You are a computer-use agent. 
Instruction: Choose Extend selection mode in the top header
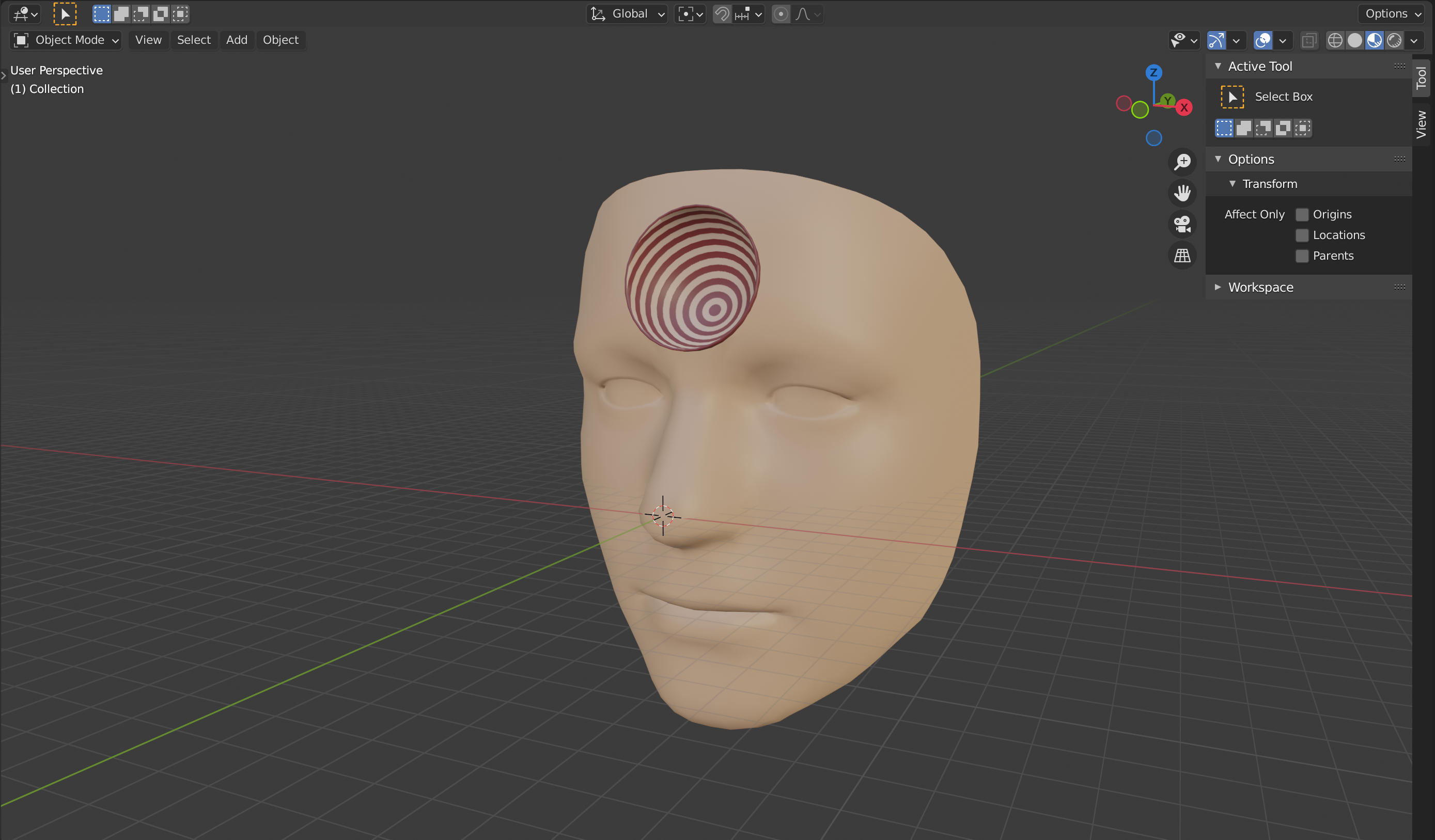pyautogui.click(x=121, y=13)
